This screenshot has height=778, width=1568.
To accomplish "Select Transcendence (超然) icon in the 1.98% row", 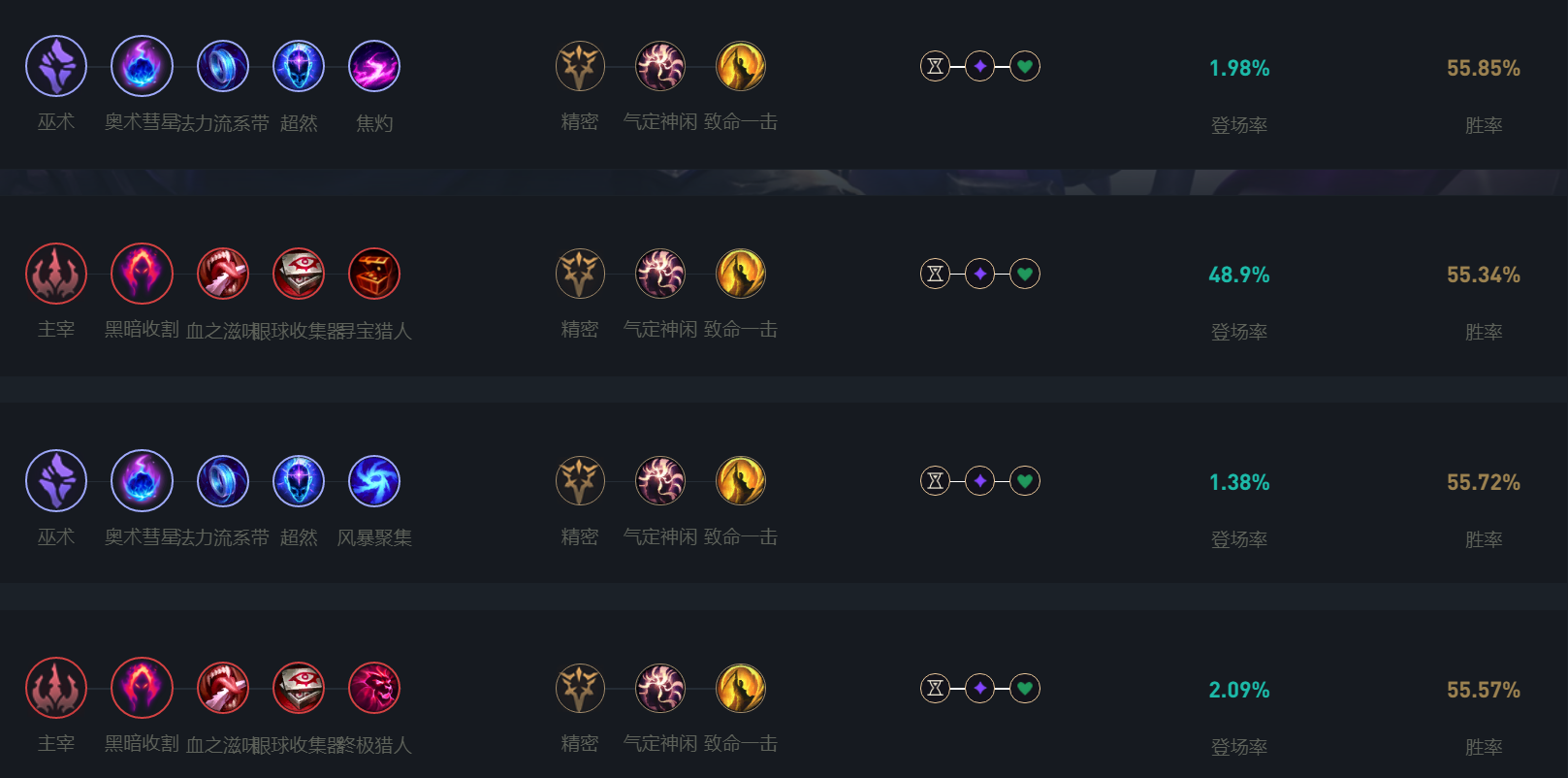I will pyautogui.click(x=299, y=66).
